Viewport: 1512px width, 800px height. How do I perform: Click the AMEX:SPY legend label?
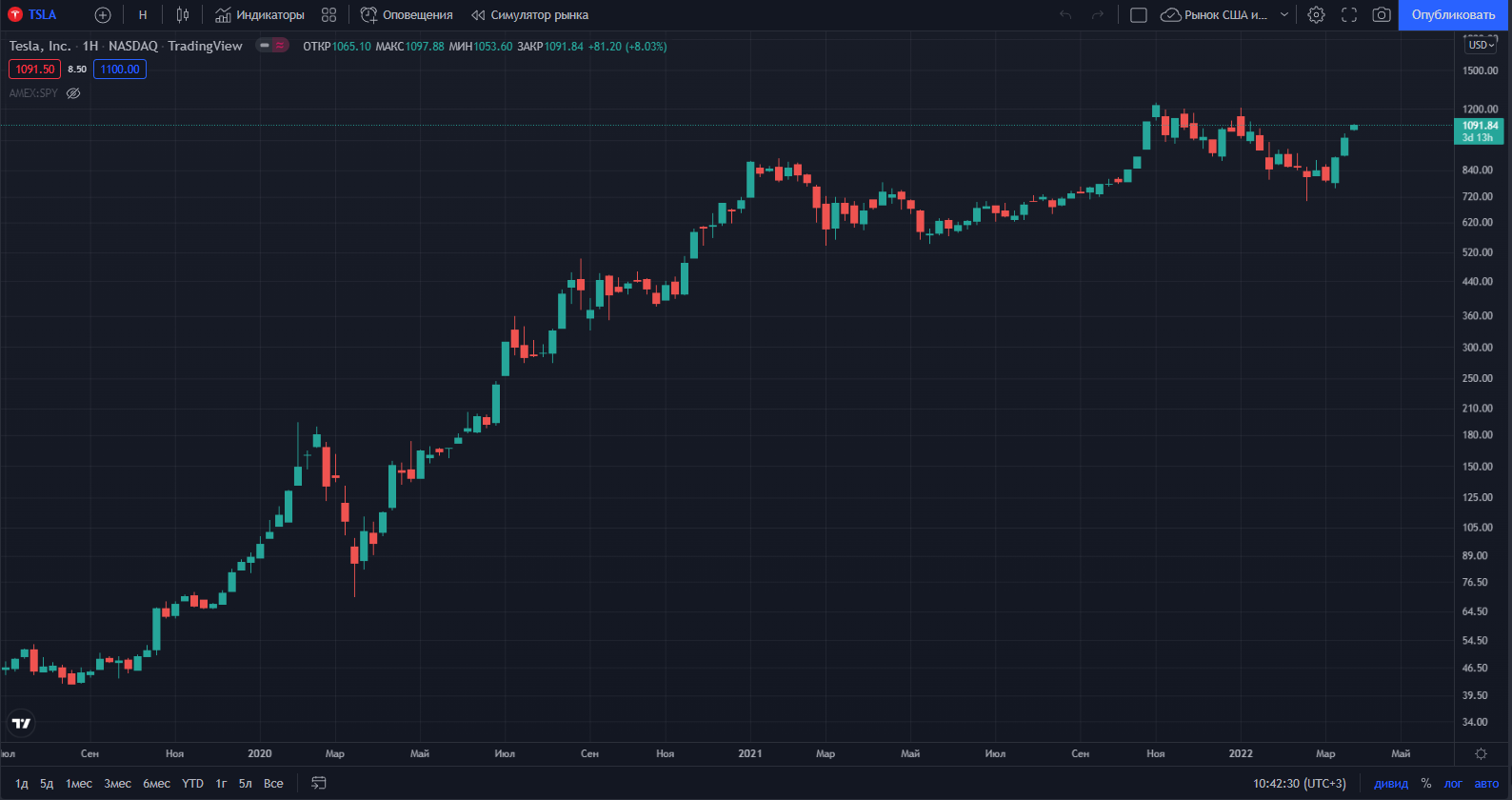[33, 93]
